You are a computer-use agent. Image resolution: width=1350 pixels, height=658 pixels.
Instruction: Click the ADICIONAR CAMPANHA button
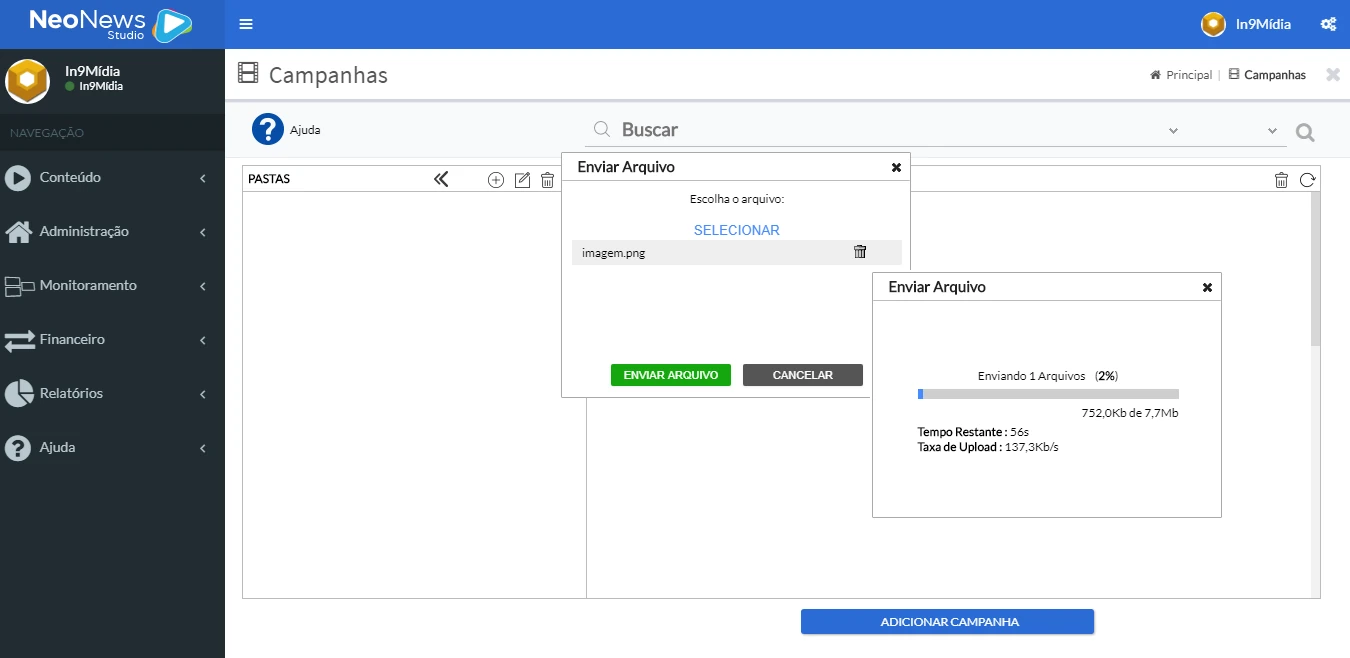pos(948,622)
